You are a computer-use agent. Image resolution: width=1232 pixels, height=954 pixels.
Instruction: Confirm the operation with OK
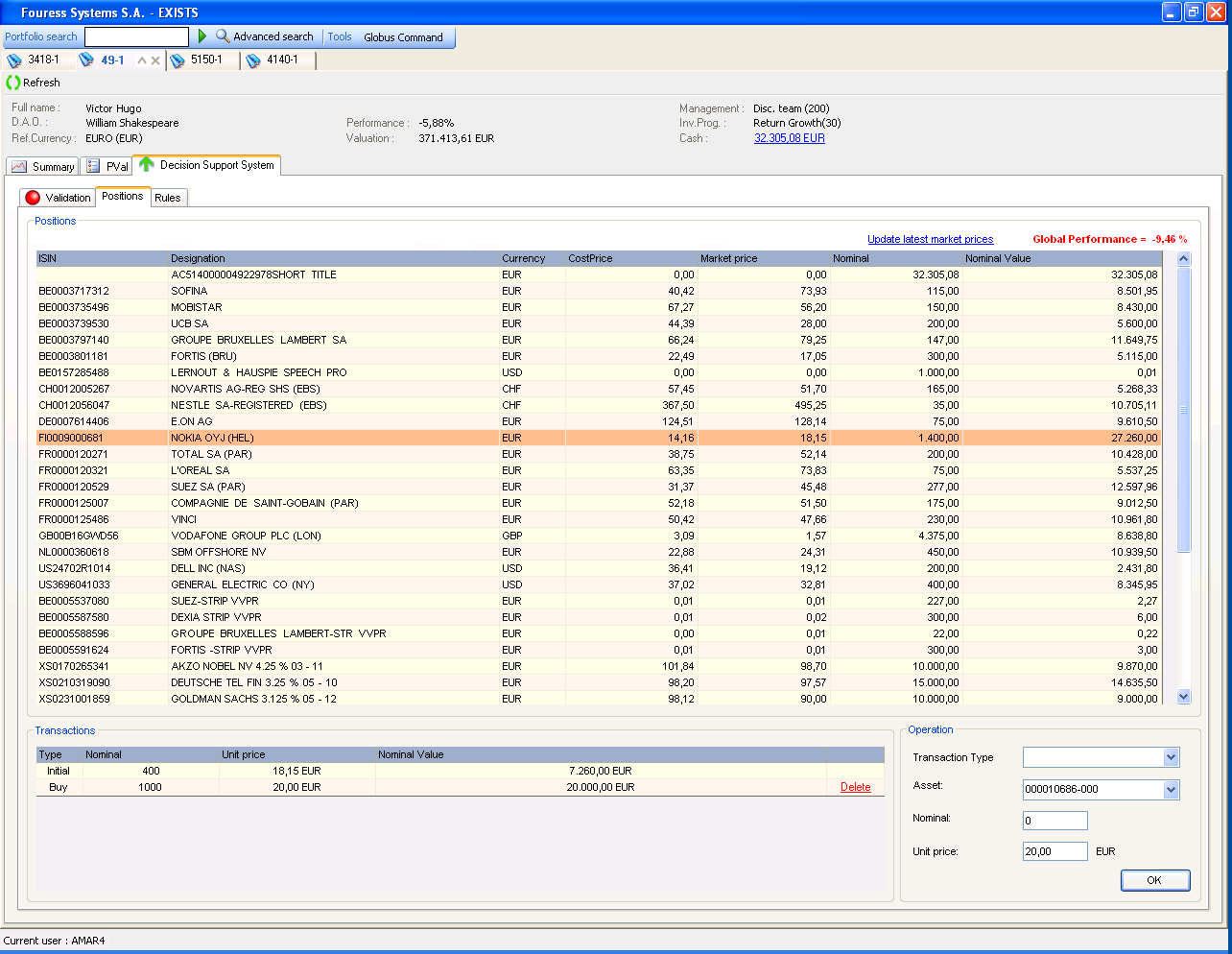(x=1155, y=880)
